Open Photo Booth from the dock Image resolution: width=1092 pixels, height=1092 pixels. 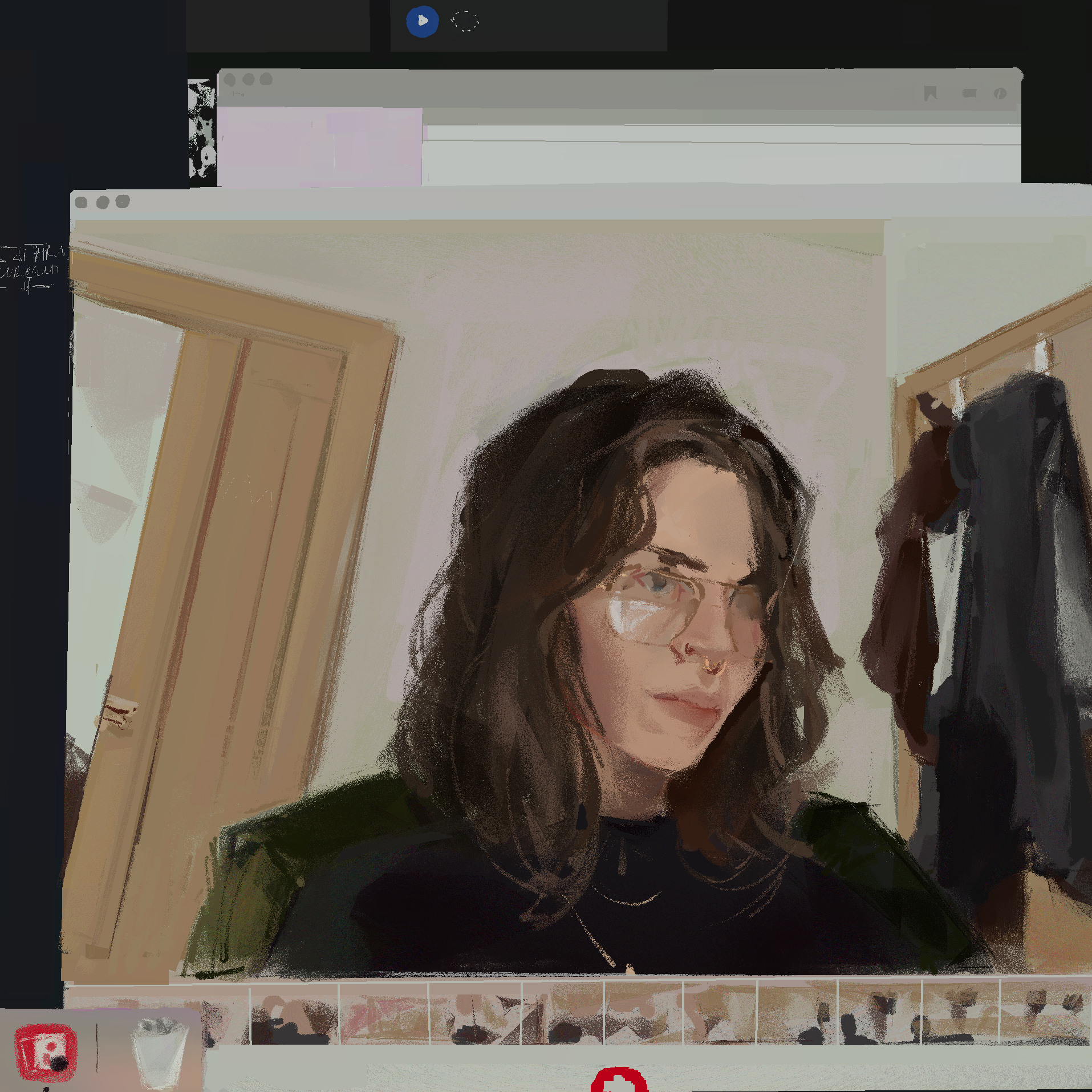point(46,1053)
